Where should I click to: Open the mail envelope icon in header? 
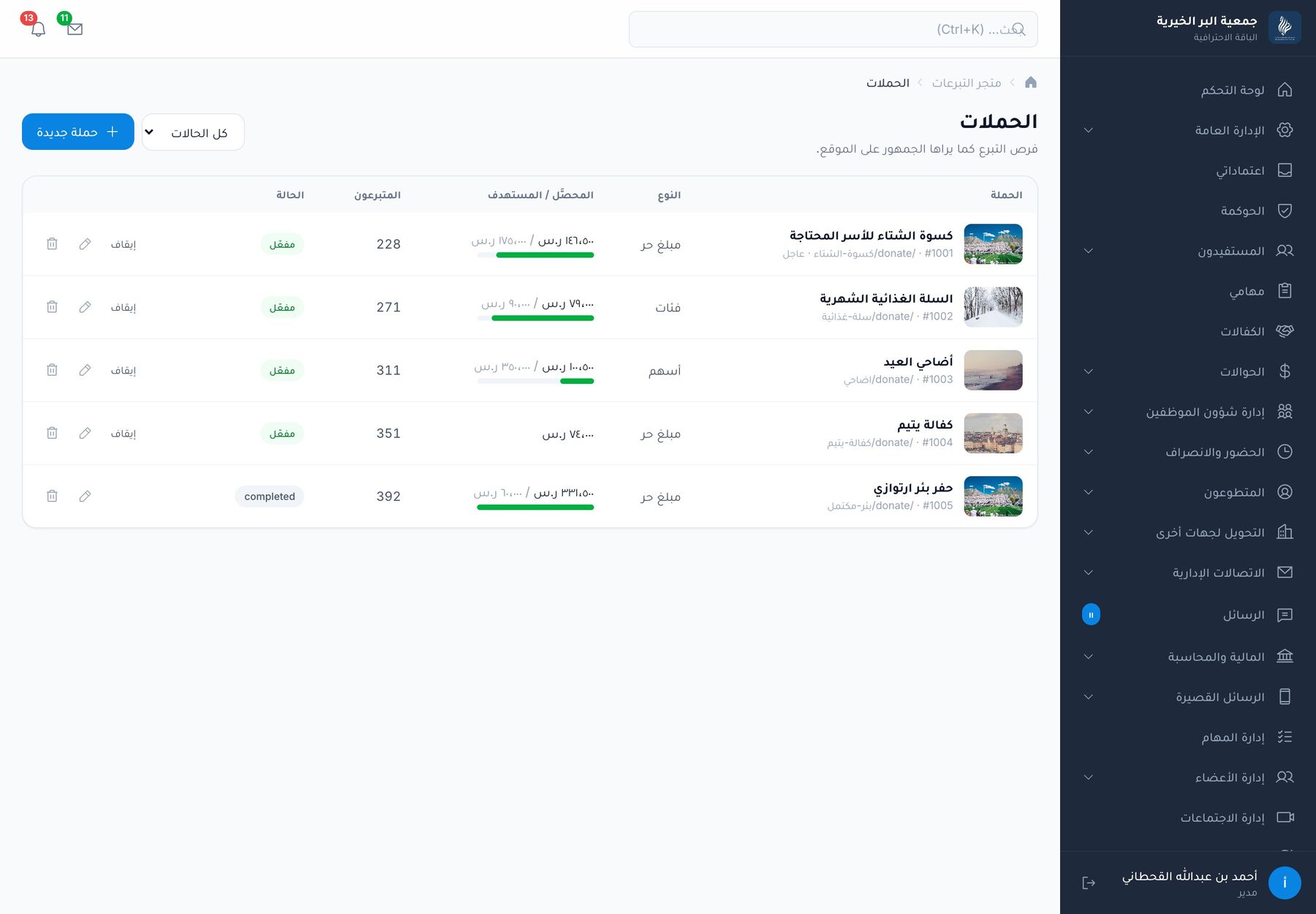(x=75, y=29)
